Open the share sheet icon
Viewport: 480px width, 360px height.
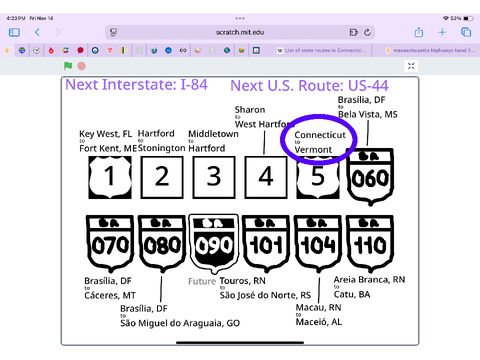419,32
